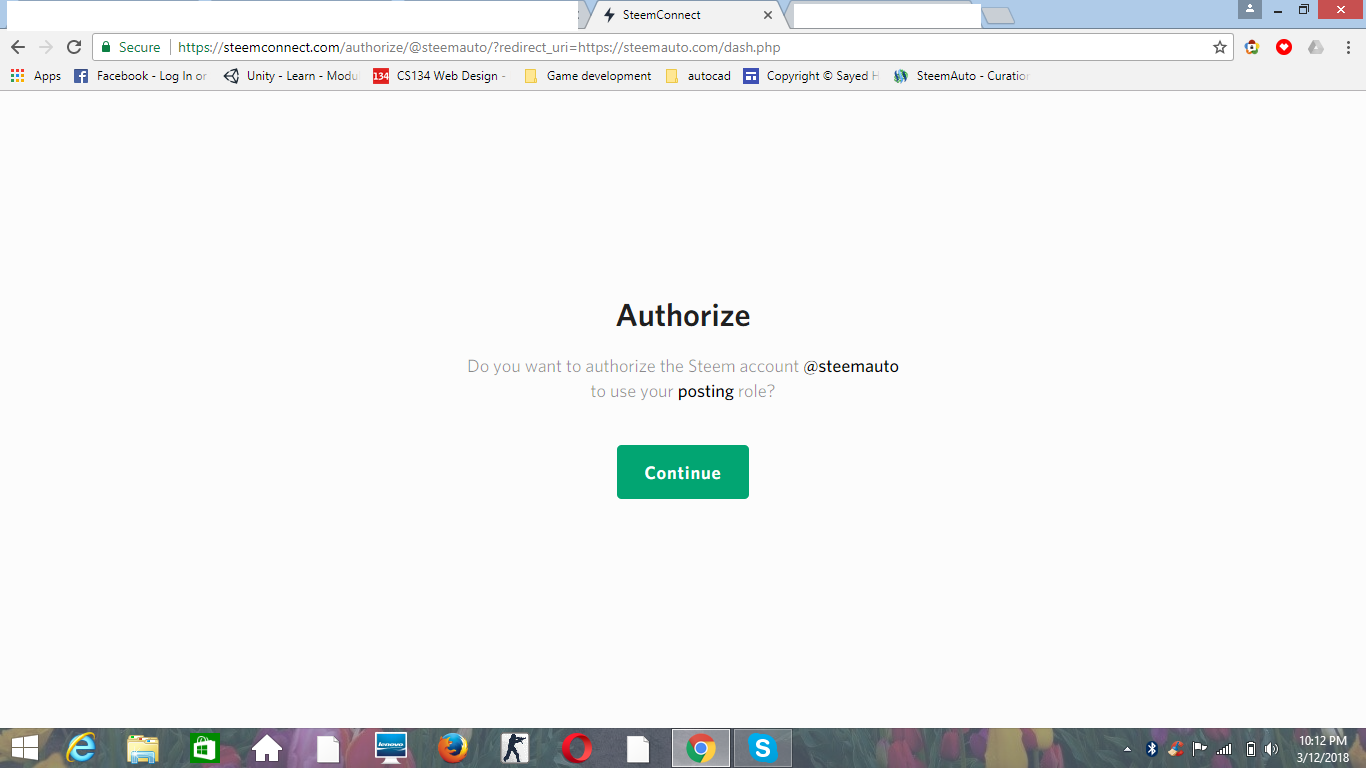Launch Counter-Strike from the taskbar
This screenshot has height=768, width=1366.
tap(515, 748)
